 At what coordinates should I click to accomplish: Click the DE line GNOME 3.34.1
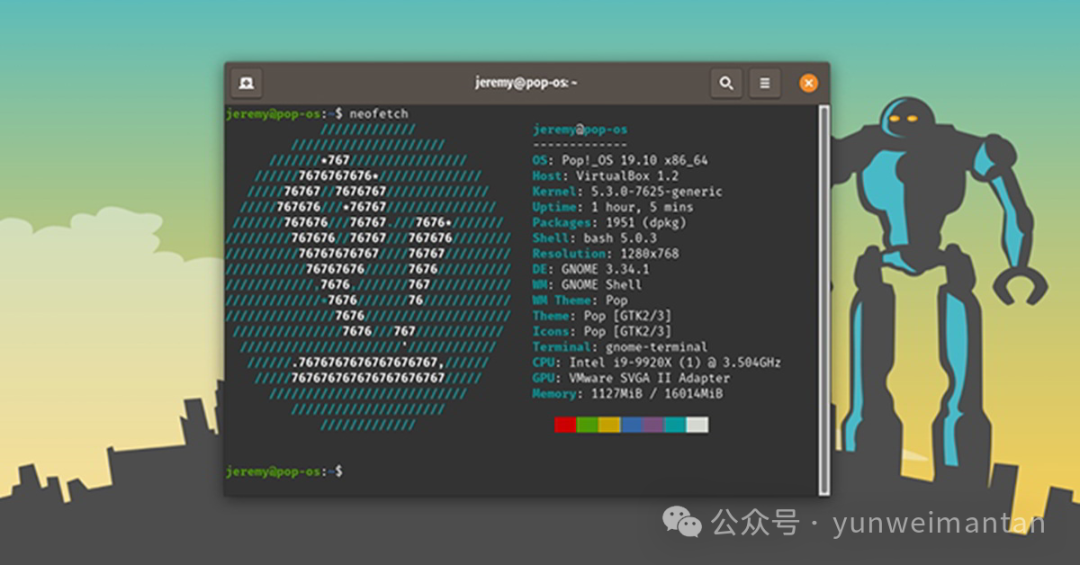[591, 269]
